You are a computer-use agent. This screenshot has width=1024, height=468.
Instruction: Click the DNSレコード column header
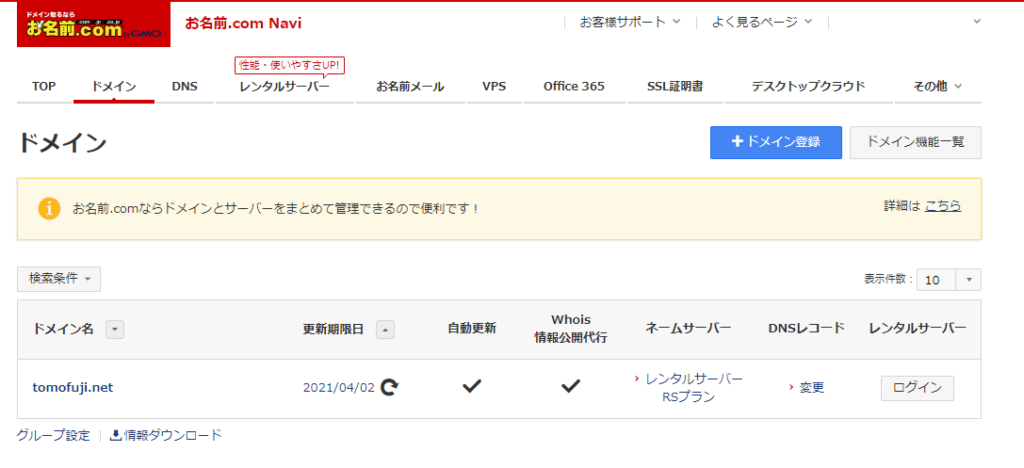pyautogui.click(x=807, y=328)
